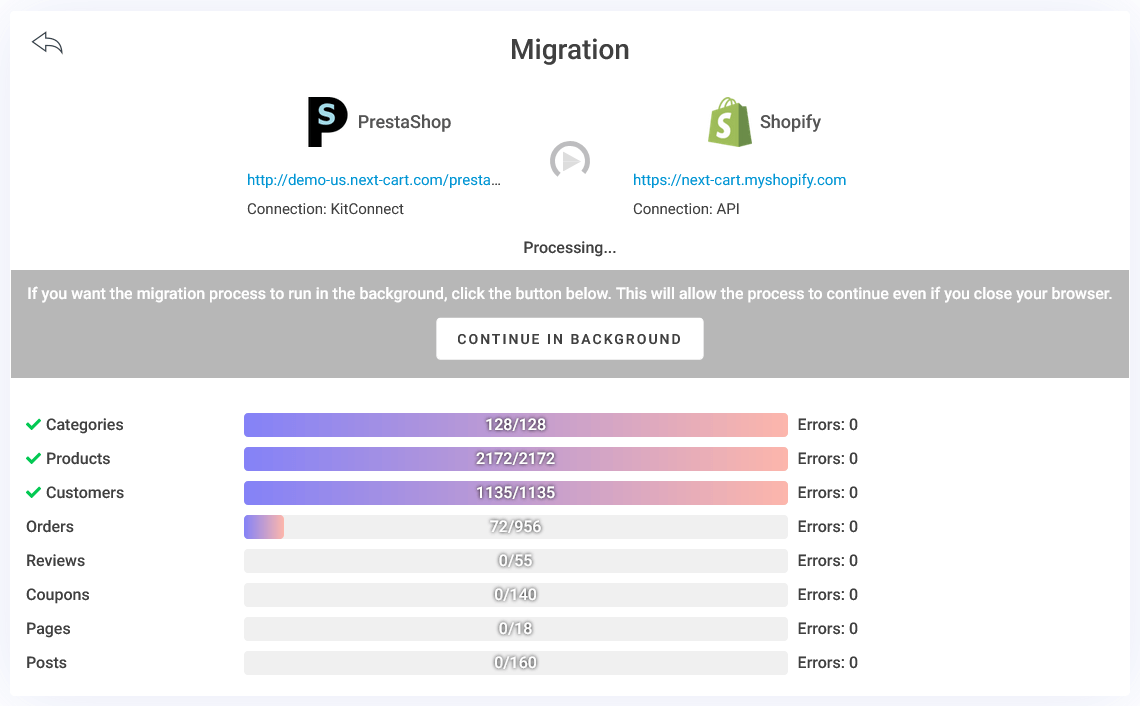Open the next-cart.myshopify.com link
This screenshot has height=706, width=1140.
[x=739, y=180]
